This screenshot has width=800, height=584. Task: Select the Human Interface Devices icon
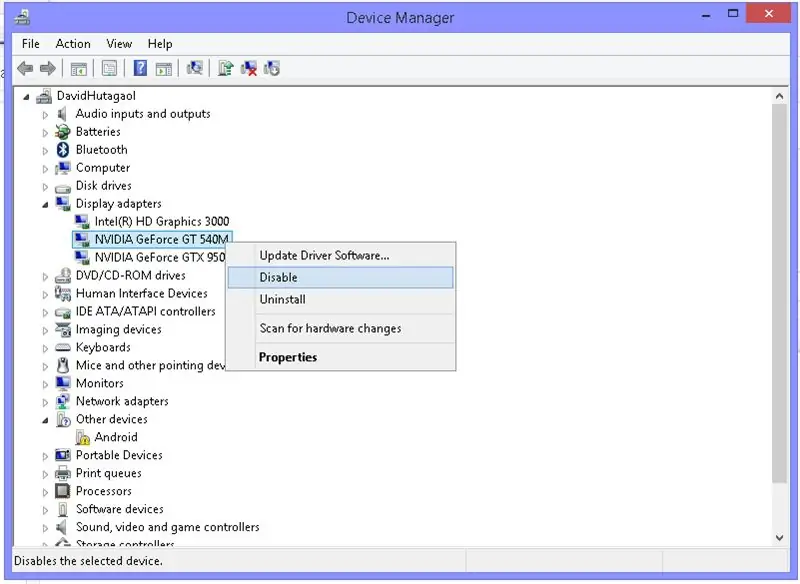coord(63,293)
